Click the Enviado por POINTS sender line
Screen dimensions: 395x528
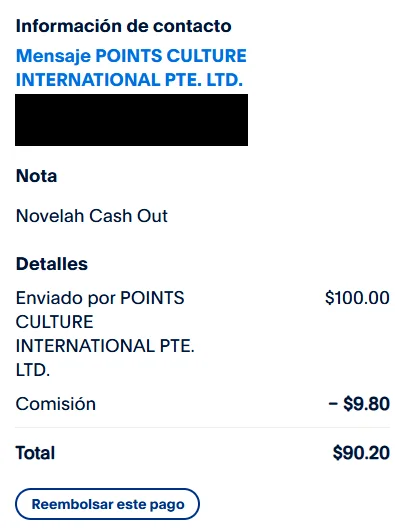(100, 298)
